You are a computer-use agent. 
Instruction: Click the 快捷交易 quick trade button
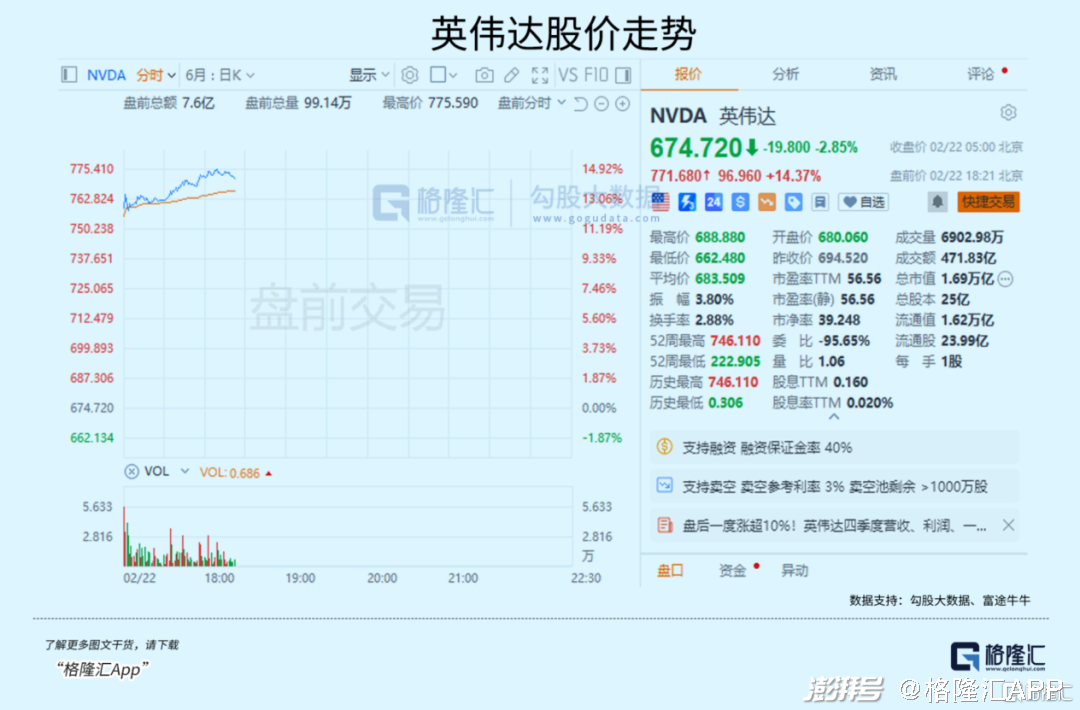(987, 202)
